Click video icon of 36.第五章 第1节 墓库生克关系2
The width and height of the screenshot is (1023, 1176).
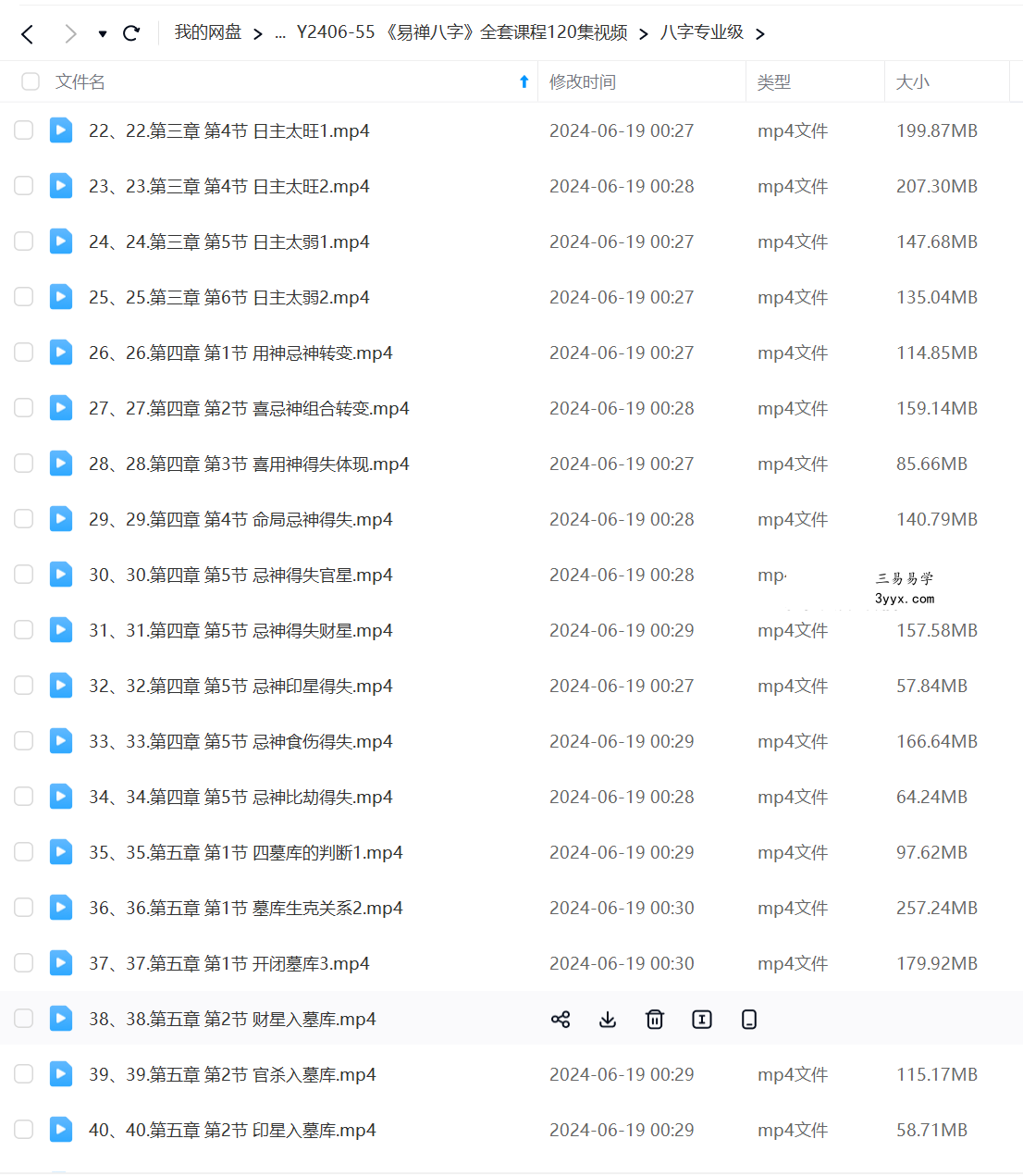[61, 908]
